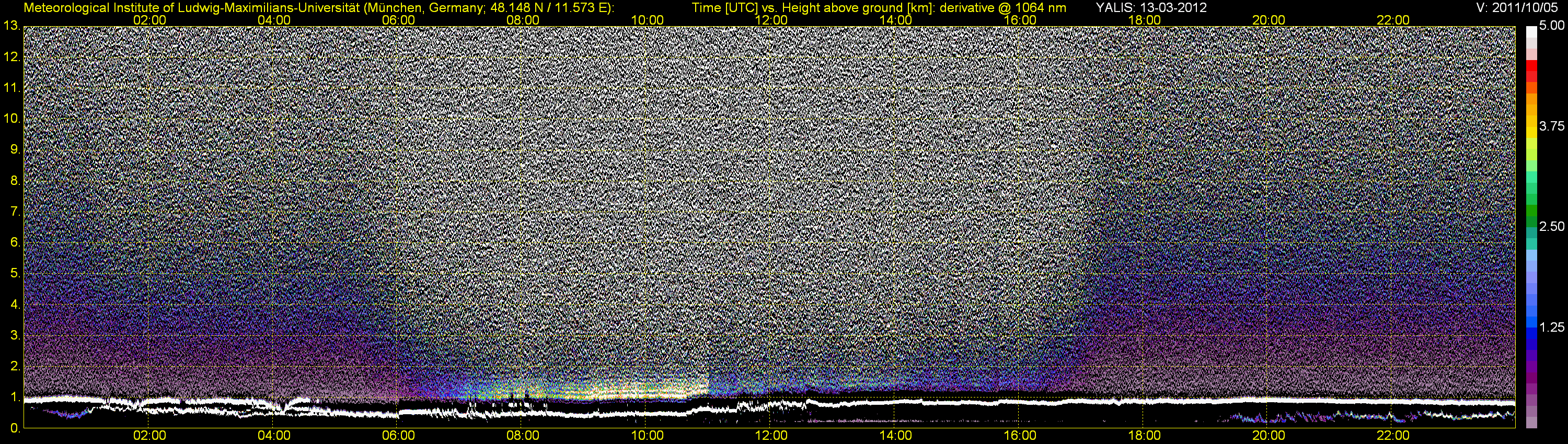Click the 04:00 label on the bottom time axis

coord(274,436)
